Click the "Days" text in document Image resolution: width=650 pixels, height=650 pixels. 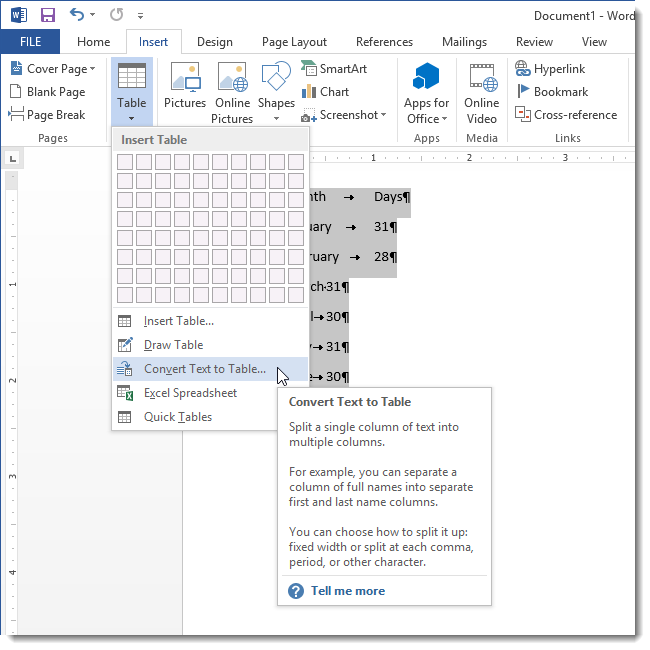[388, 196]
